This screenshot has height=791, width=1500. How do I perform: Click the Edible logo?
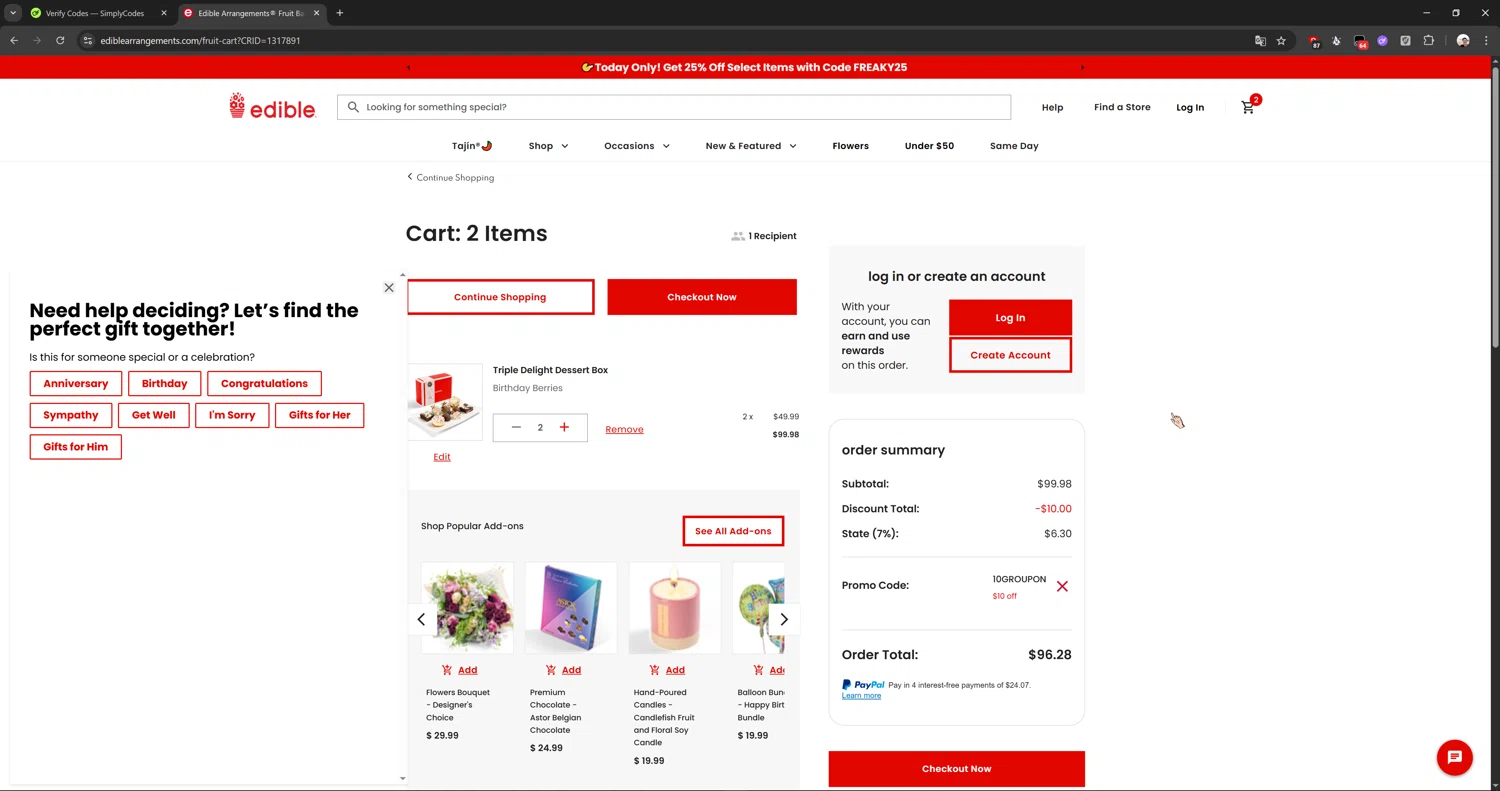[272, 106]
